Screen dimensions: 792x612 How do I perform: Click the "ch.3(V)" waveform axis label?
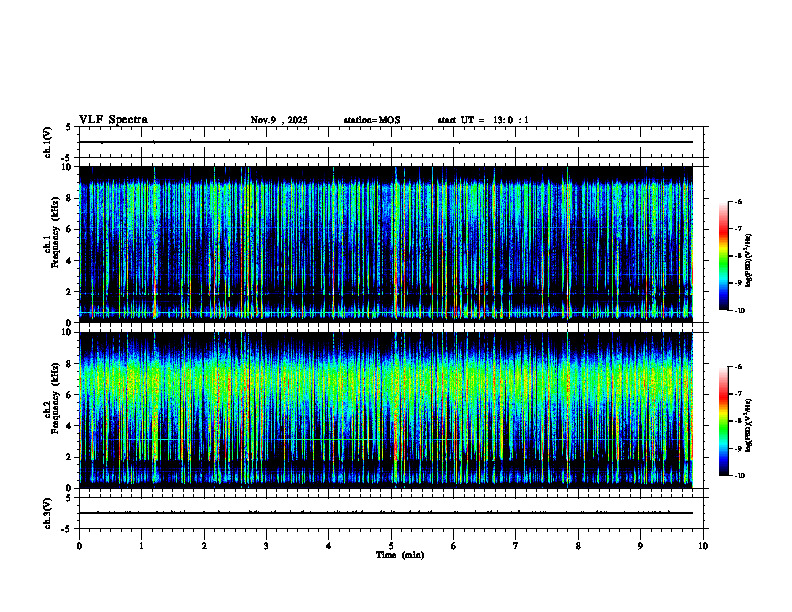[48, 513]
